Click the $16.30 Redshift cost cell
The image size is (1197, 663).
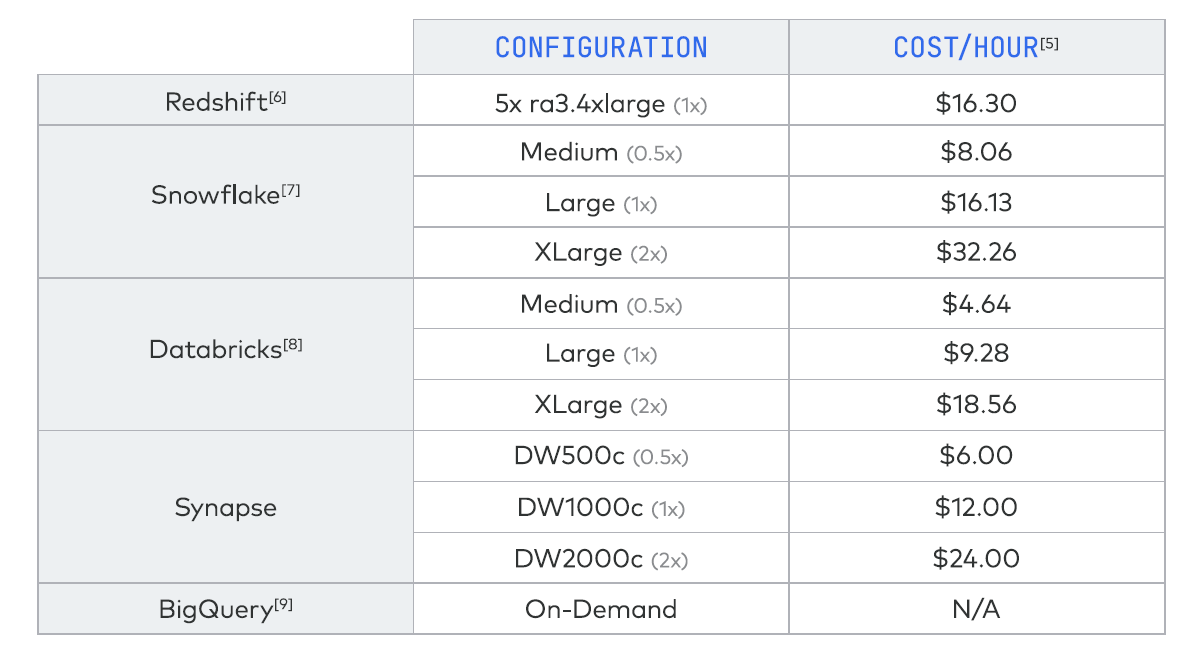coord(976,103)
